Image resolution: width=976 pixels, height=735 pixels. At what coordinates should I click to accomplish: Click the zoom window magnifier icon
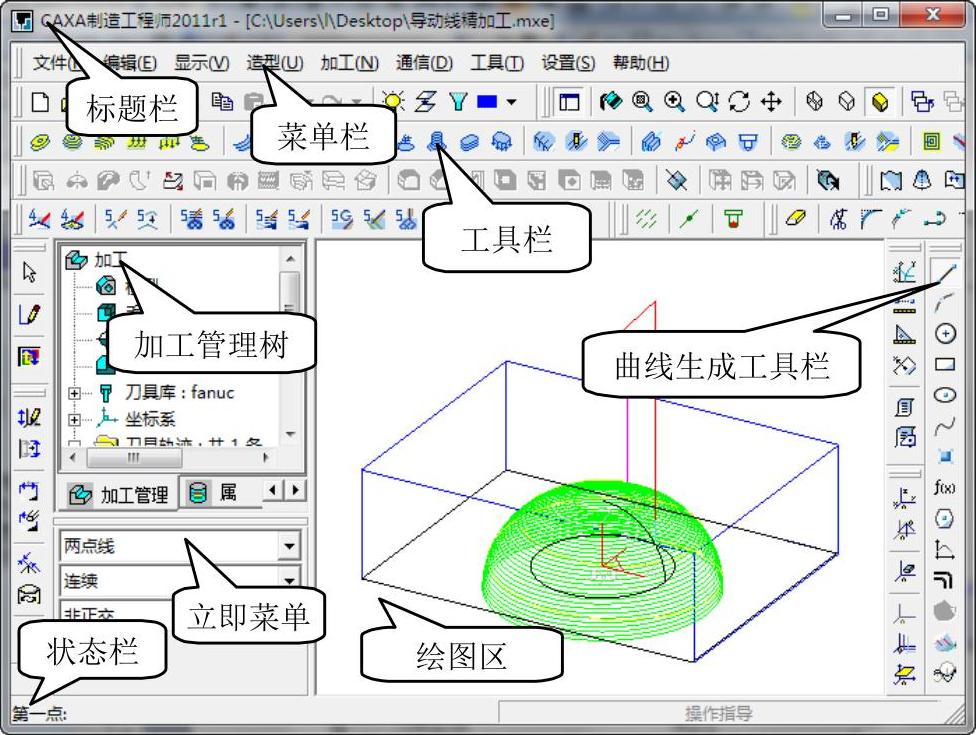tap(642, 101)
